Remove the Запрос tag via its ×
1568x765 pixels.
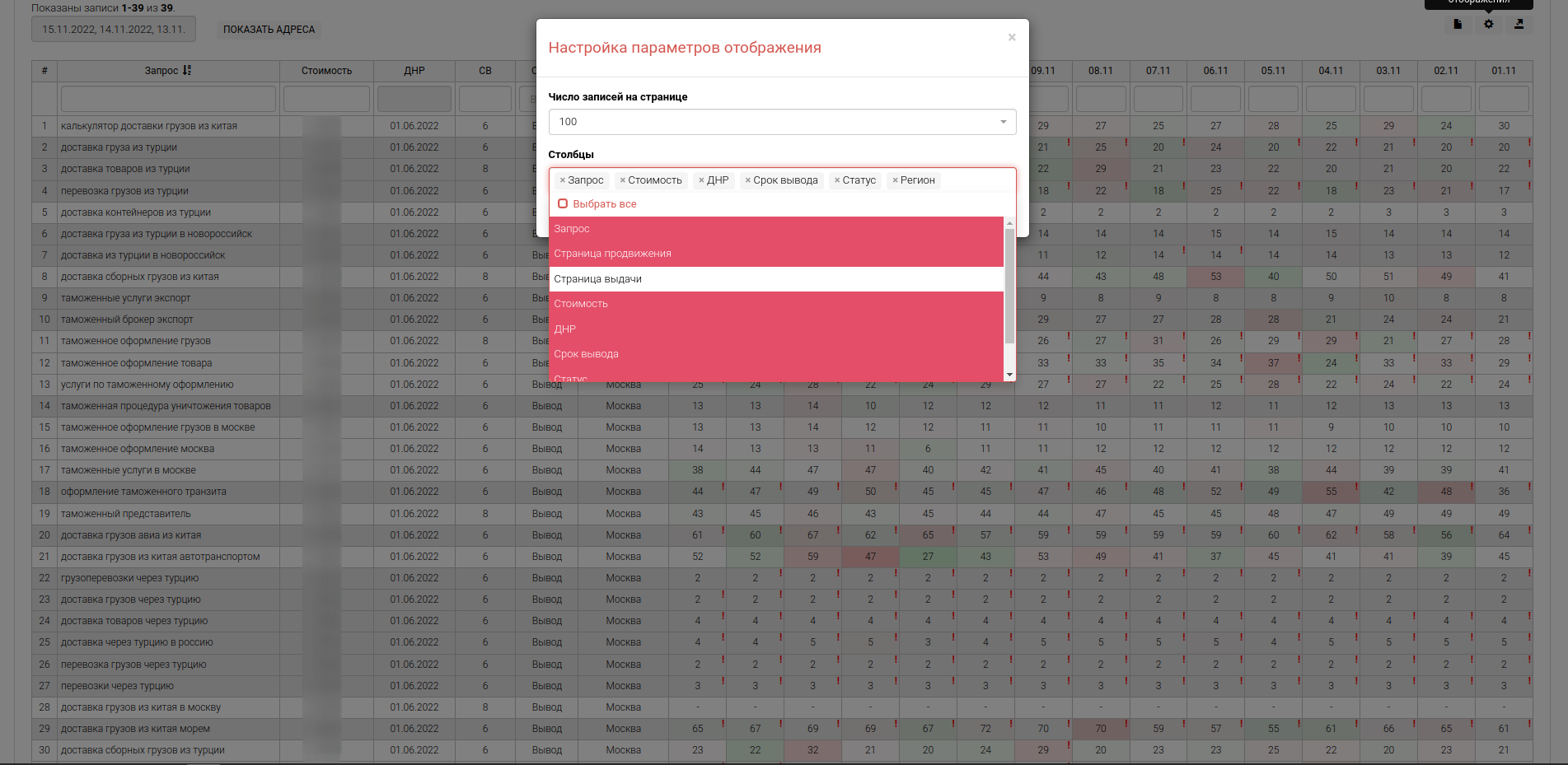point(563,180)
